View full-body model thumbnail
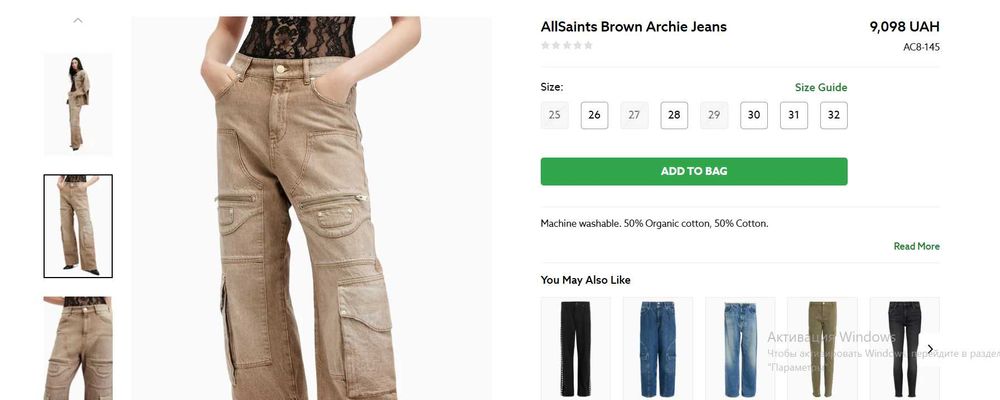The image size is (1000, 400). 78,105
